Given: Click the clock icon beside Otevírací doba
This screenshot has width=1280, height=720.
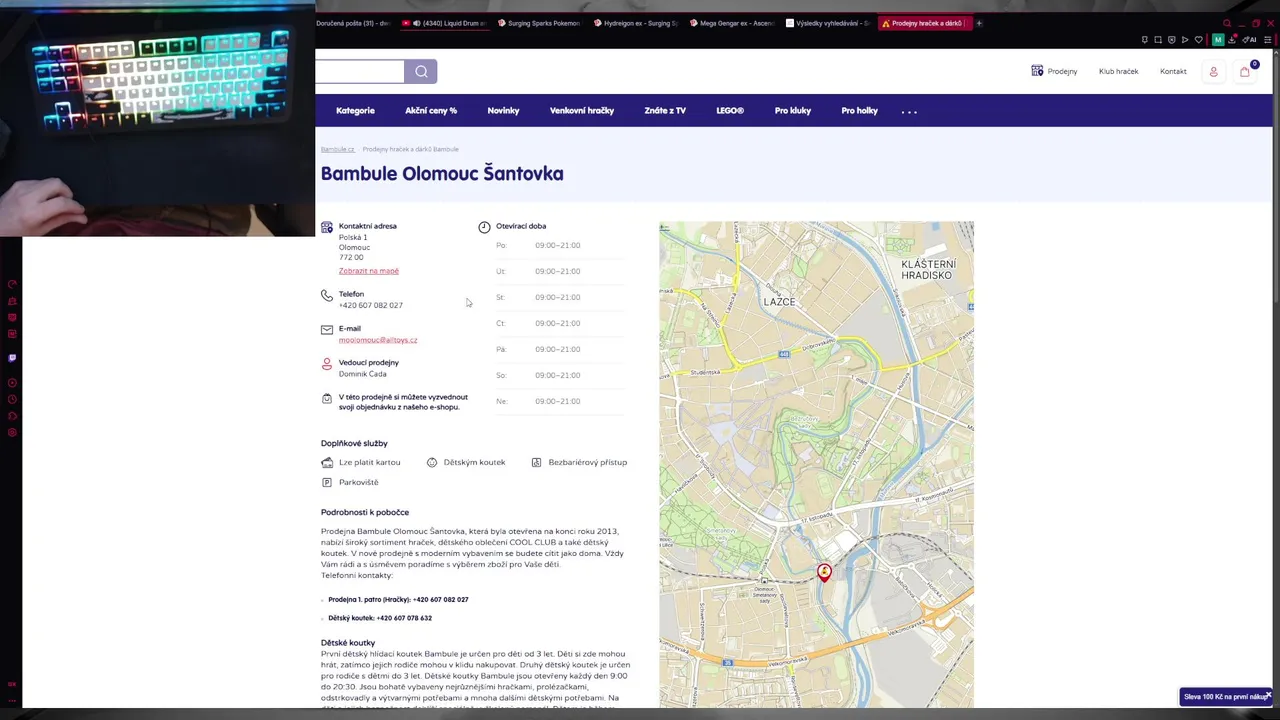Looking at the screenshot, I should point(484,227).
